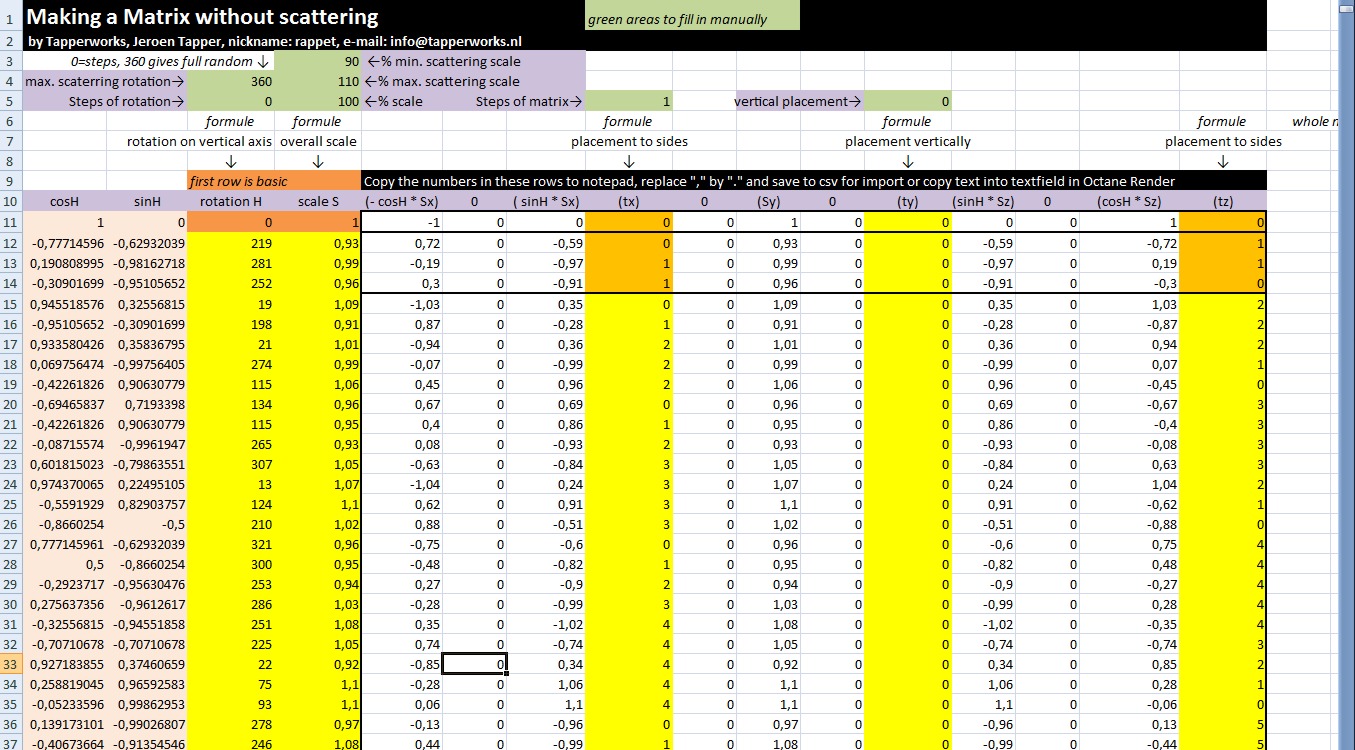Click the % scale input showing 100
The height and width of the screenshot is (750, 1355).
click(x=317, y=101)
